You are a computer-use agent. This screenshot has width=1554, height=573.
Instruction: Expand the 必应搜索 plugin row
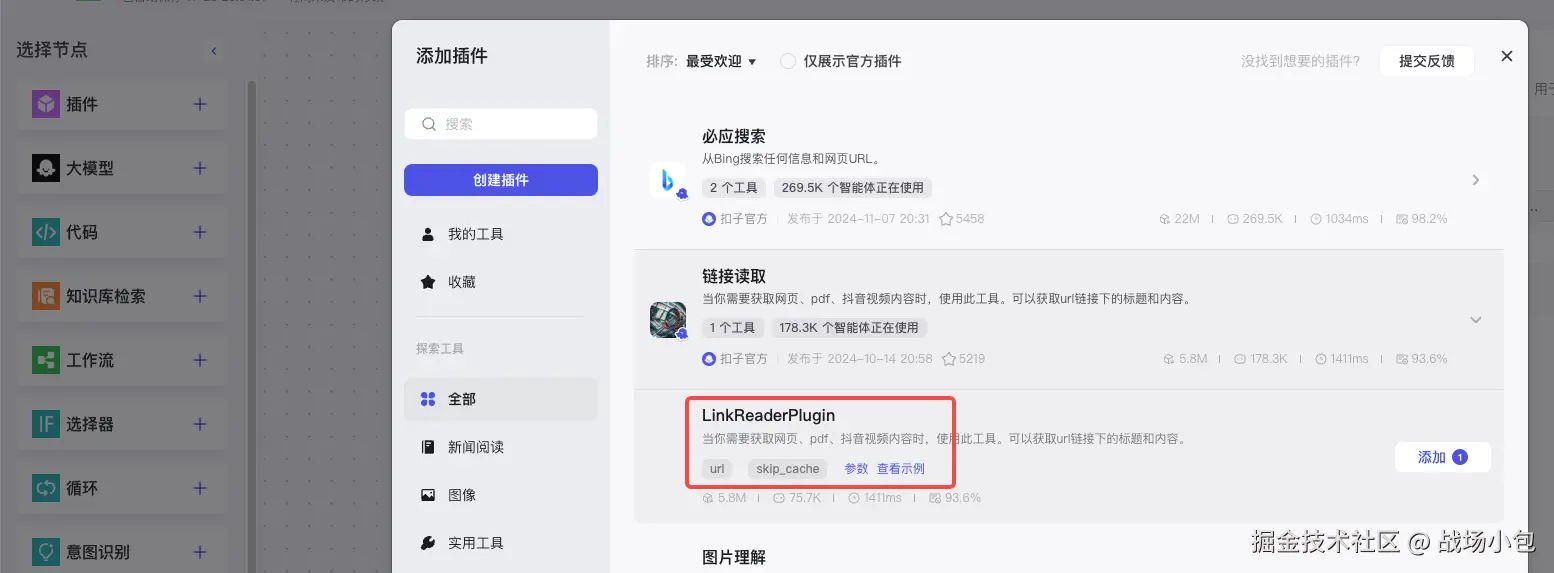pos(1476,180)
